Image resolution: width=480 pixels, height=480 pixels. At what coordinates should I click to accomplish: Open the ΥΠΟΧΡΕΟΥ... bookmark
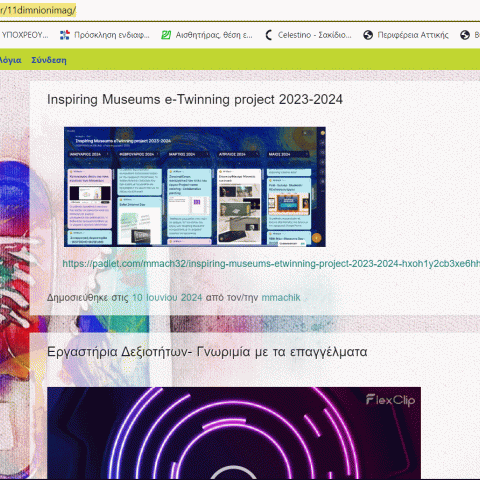coord(25,35)
